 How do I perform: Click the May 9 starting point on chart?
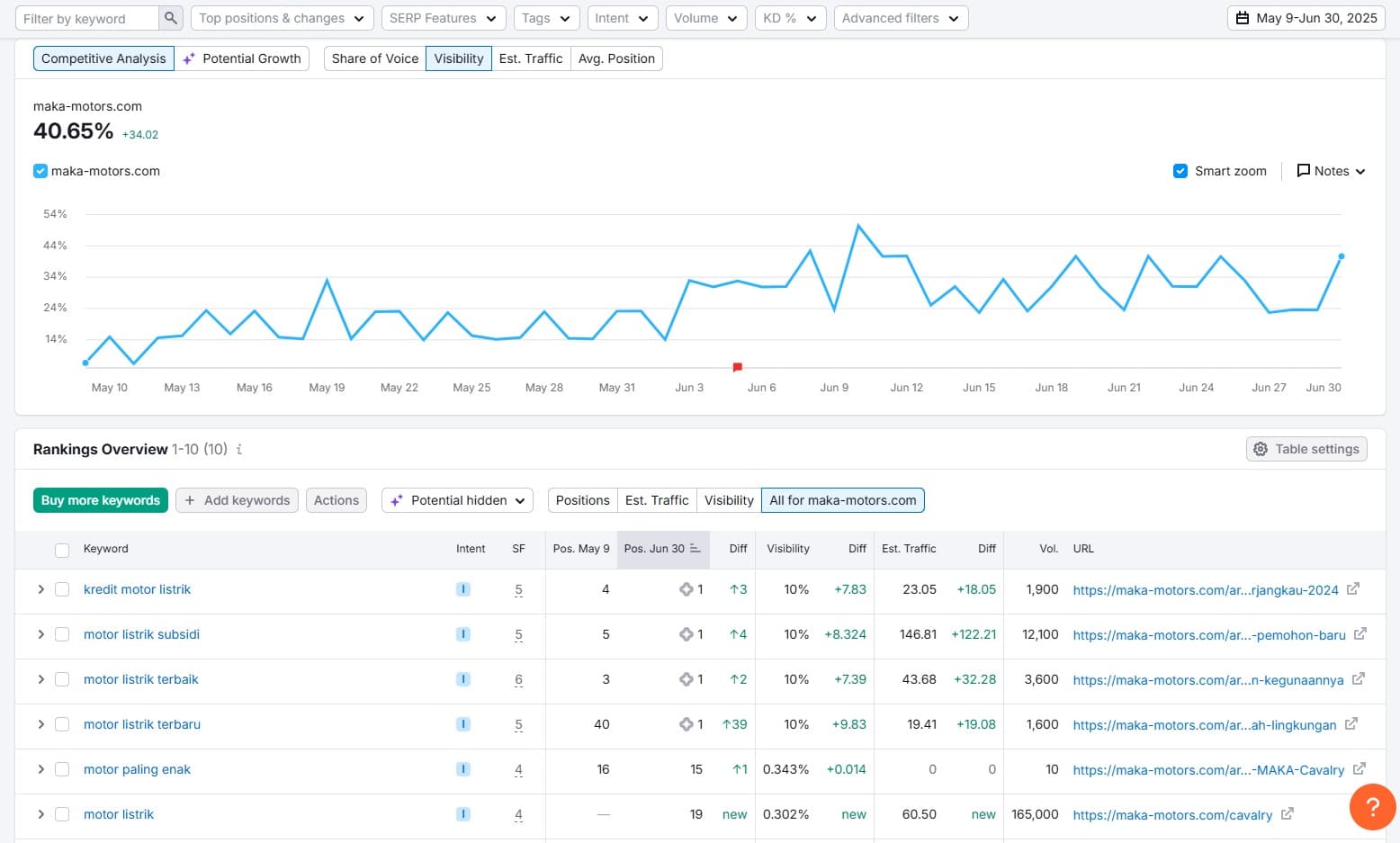point(85,363)
